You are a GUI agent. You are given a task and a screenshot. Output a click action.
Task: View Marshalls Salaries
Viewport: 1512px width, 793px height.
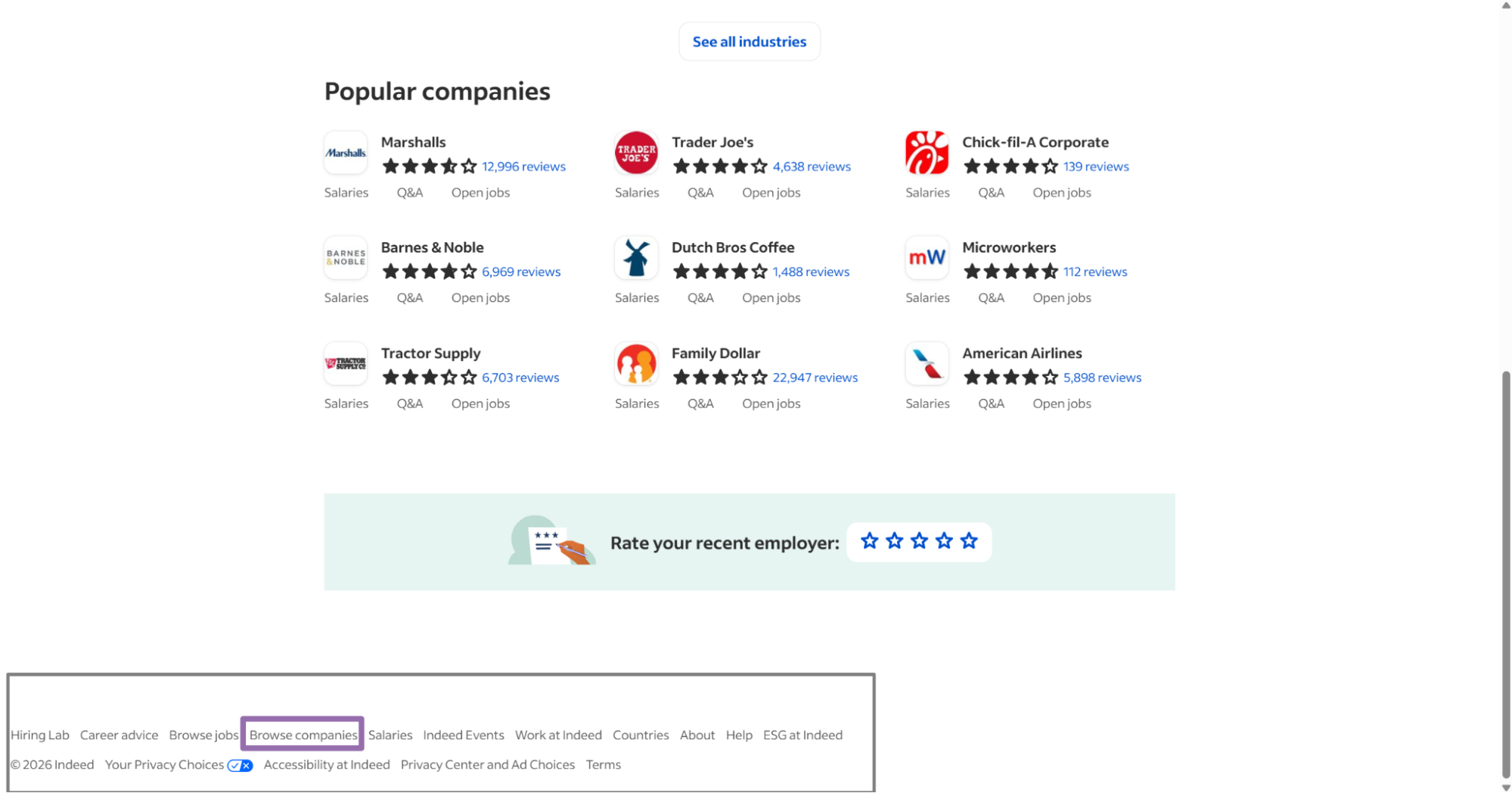pos(346,193)
